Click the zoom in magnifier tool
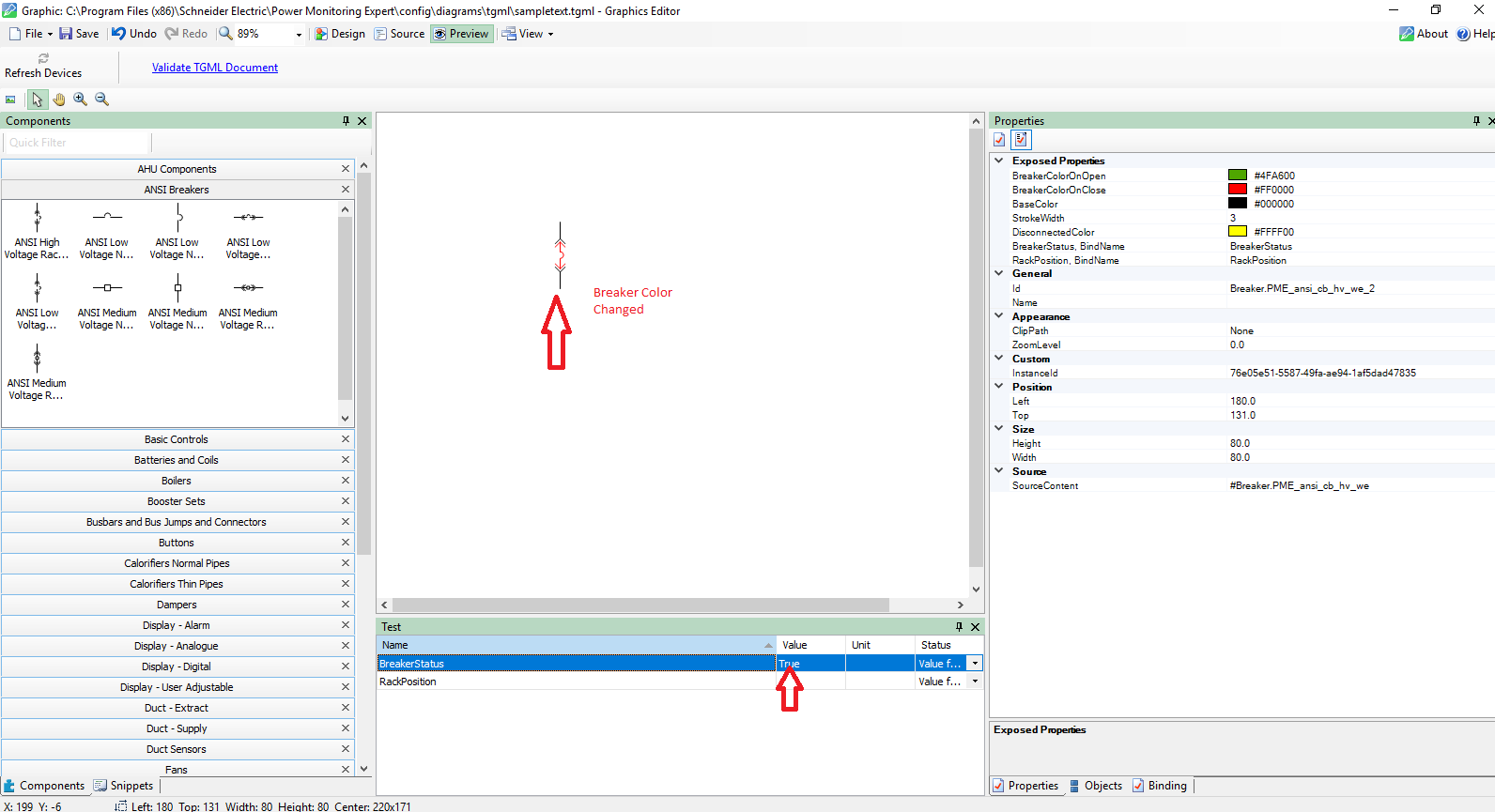The image size is (1495, 812). tap(81, 100)
